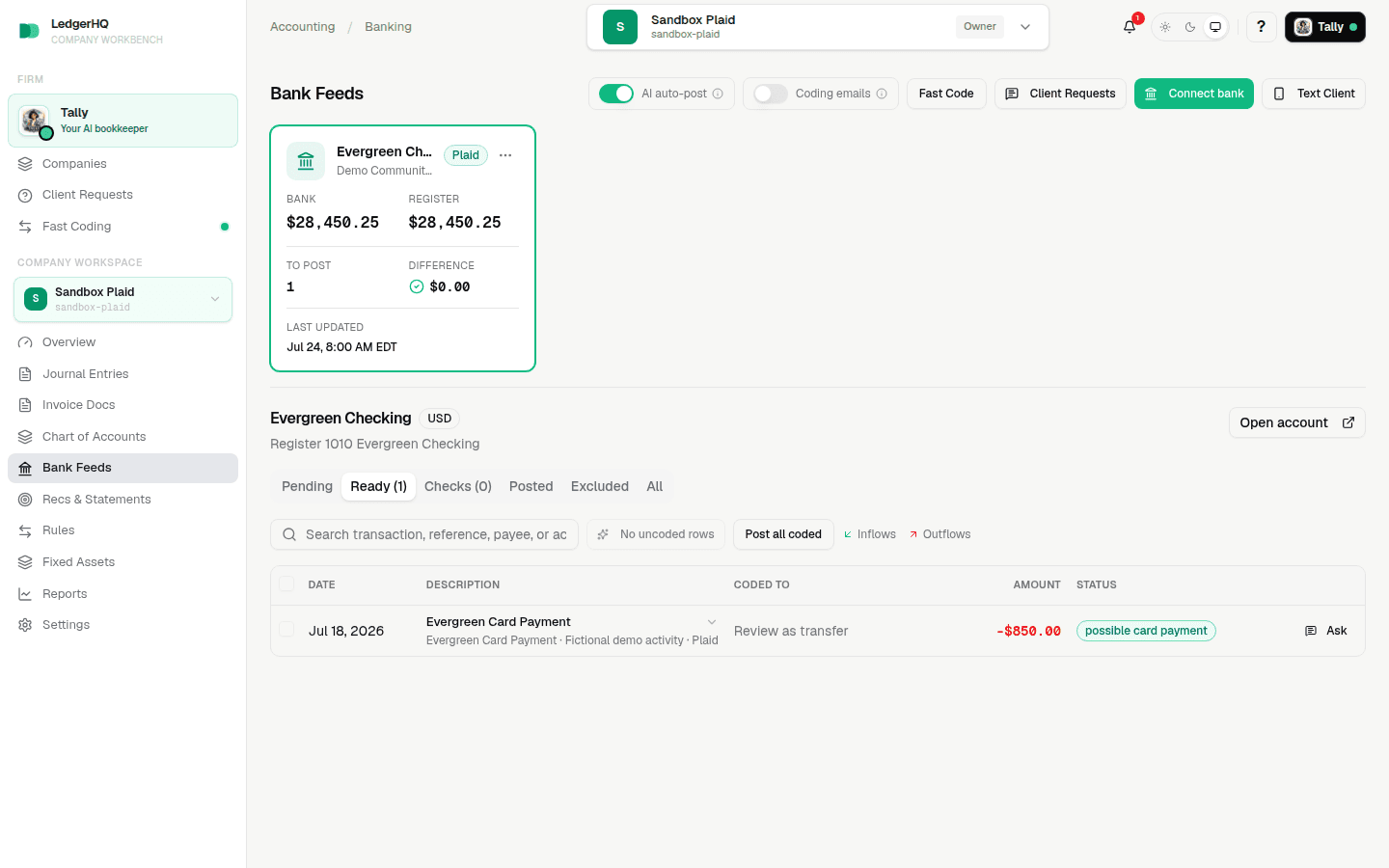Click the Plaid badge on Evergreen card

coord(466,155)
